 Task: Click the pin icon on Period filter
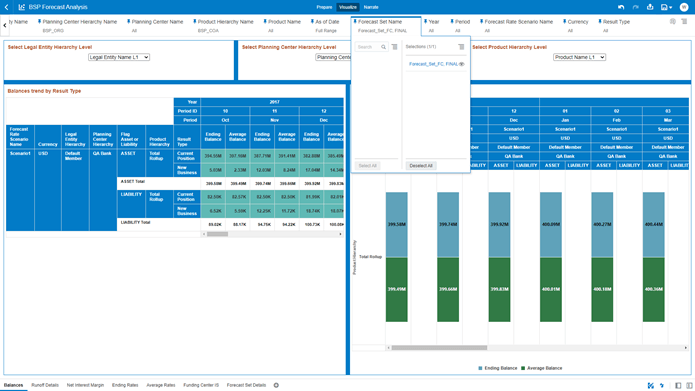tap(452, 21)
